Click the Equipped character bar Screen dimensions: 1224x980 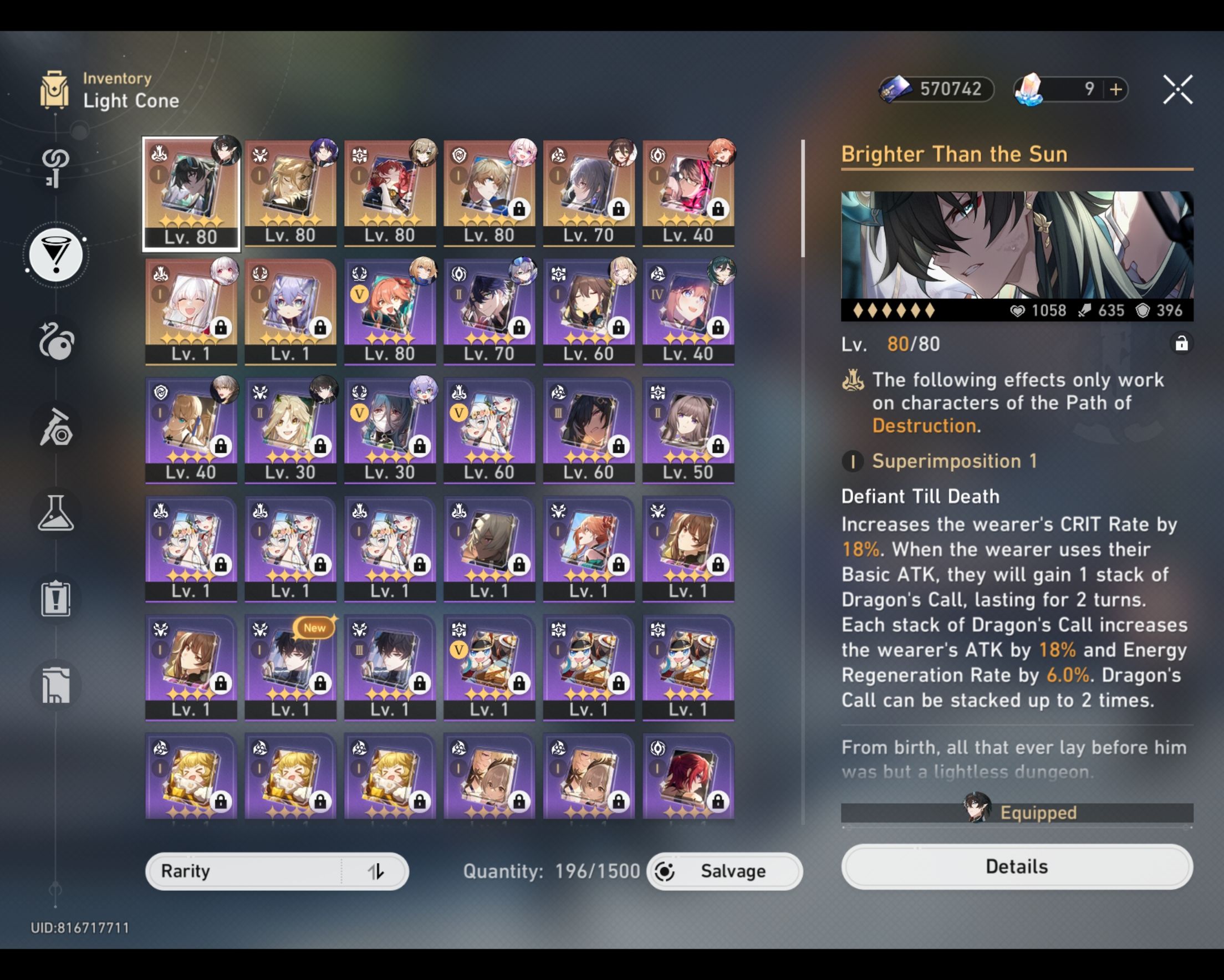point(1017,813)
